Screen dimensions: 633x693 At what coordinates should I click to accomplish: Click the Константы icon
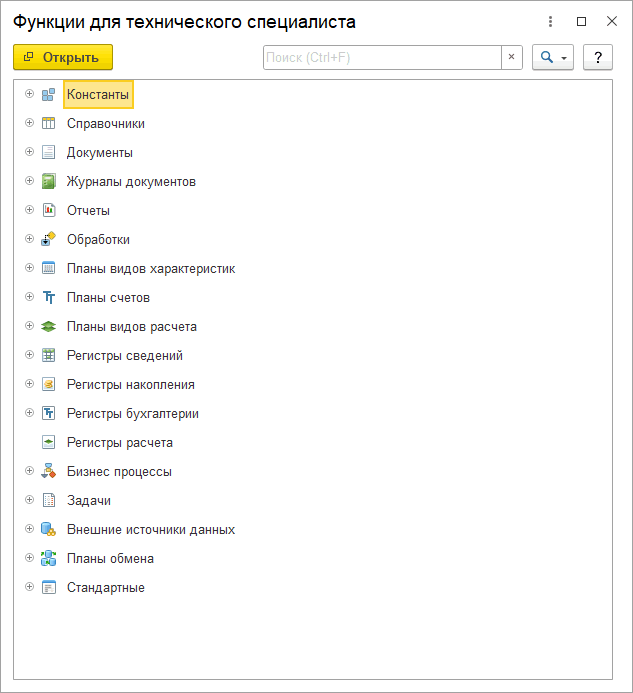(48, 94)
